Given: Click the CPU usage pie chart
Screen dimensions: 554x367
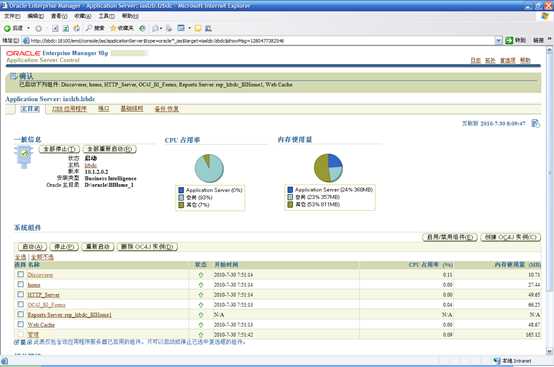Looking at the screenshot, I should [209, 168].
